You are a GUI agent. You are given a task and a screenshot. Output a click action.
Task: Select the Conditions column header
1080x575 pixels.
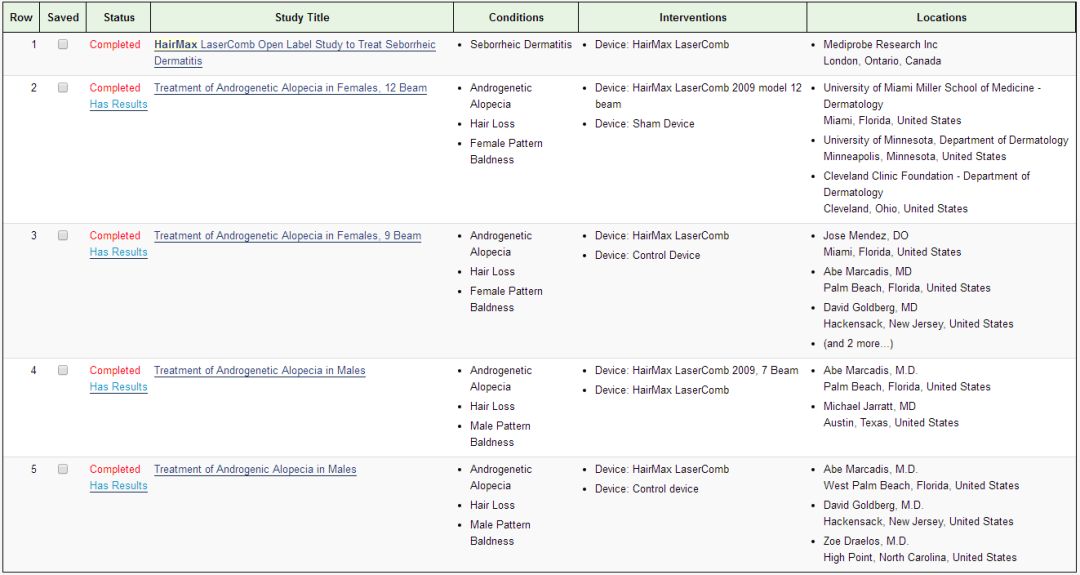tap(516, 17)
